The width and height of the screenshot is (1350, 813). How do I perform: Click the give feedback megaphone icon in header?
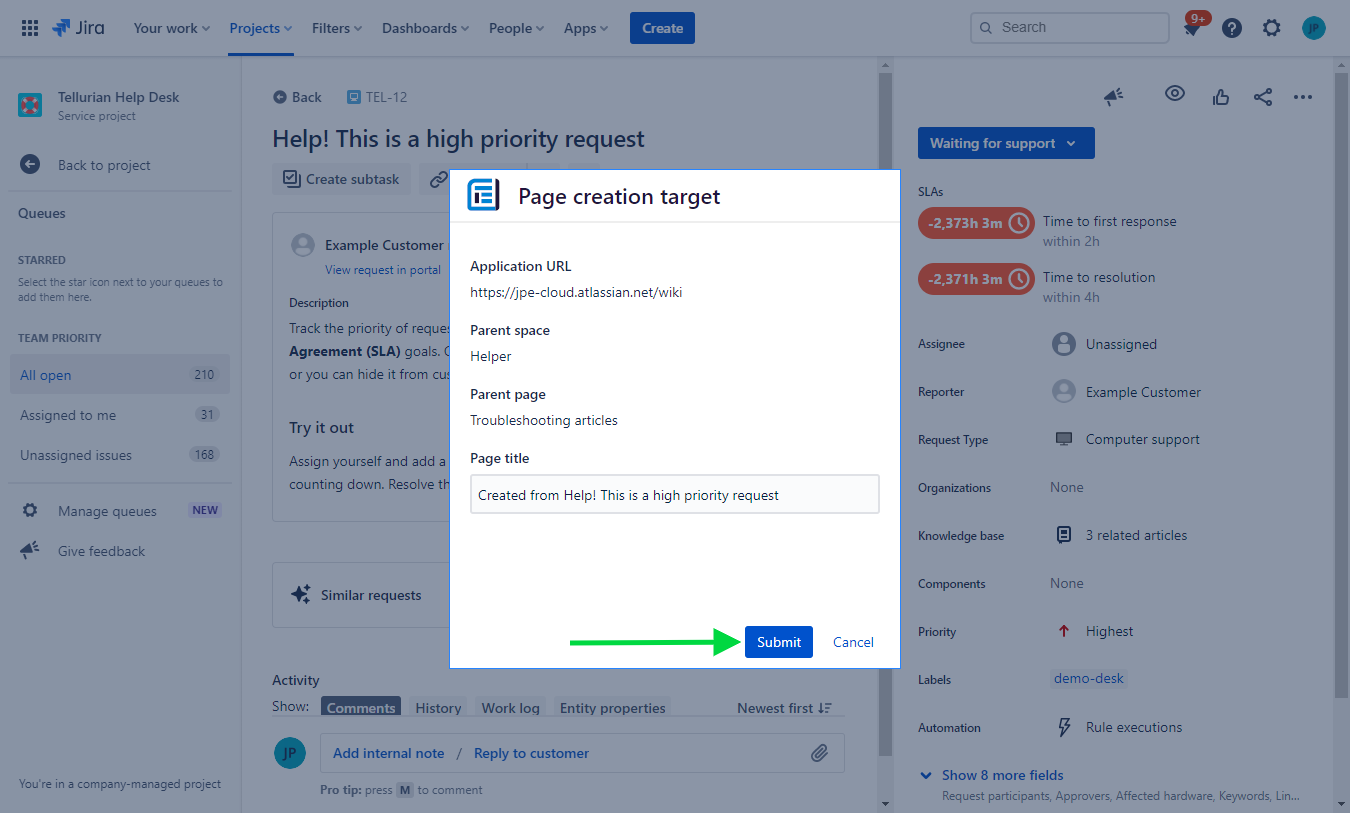[x=1113, y=96]
